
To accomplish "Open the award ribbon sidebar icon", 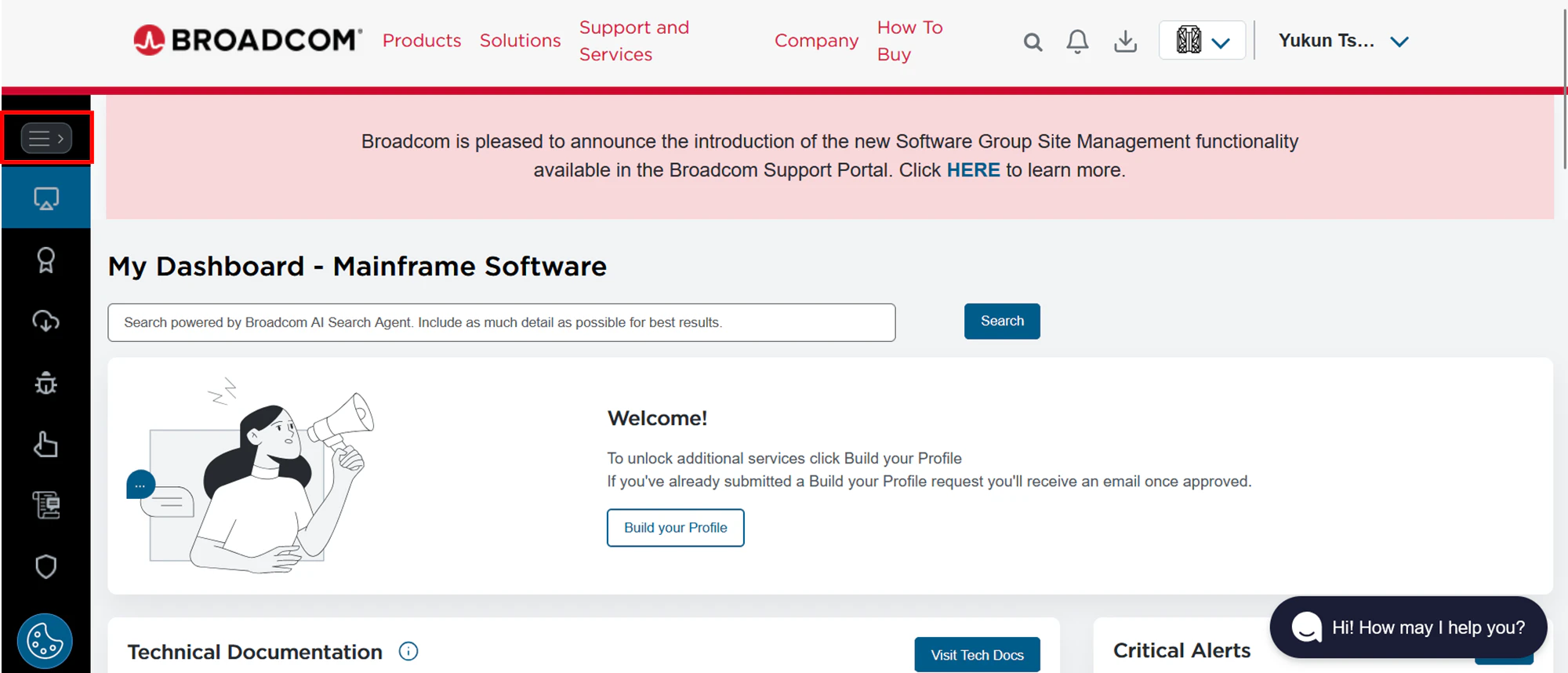I will click(46, 260).
